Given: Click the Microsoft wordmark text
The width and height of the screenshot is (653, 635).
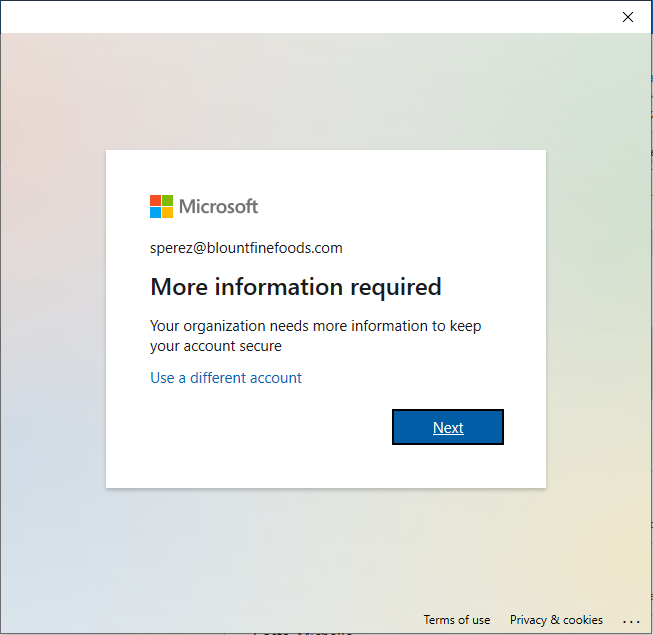Looking at the screenshot, I should (218, 207).
